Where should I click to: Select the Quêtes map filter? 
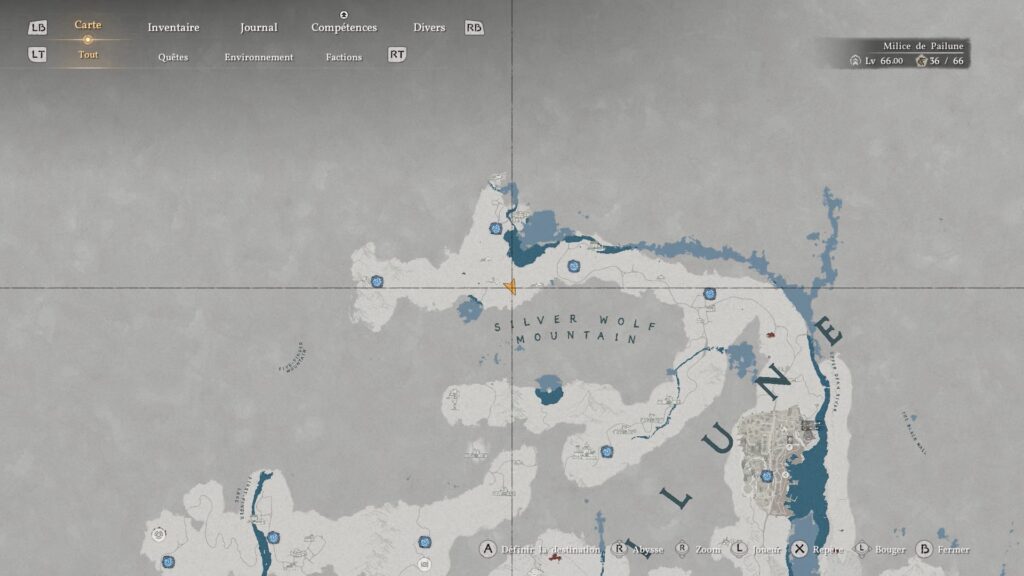coord(173,57)
